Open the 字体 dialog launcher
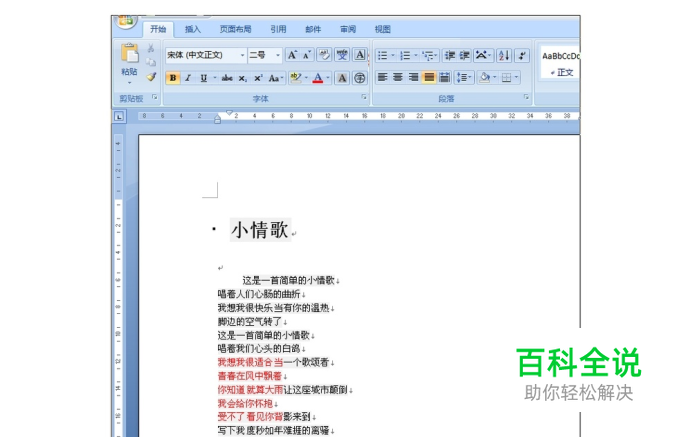Screen dimensions: 692x437 click(x=364, y=97)
